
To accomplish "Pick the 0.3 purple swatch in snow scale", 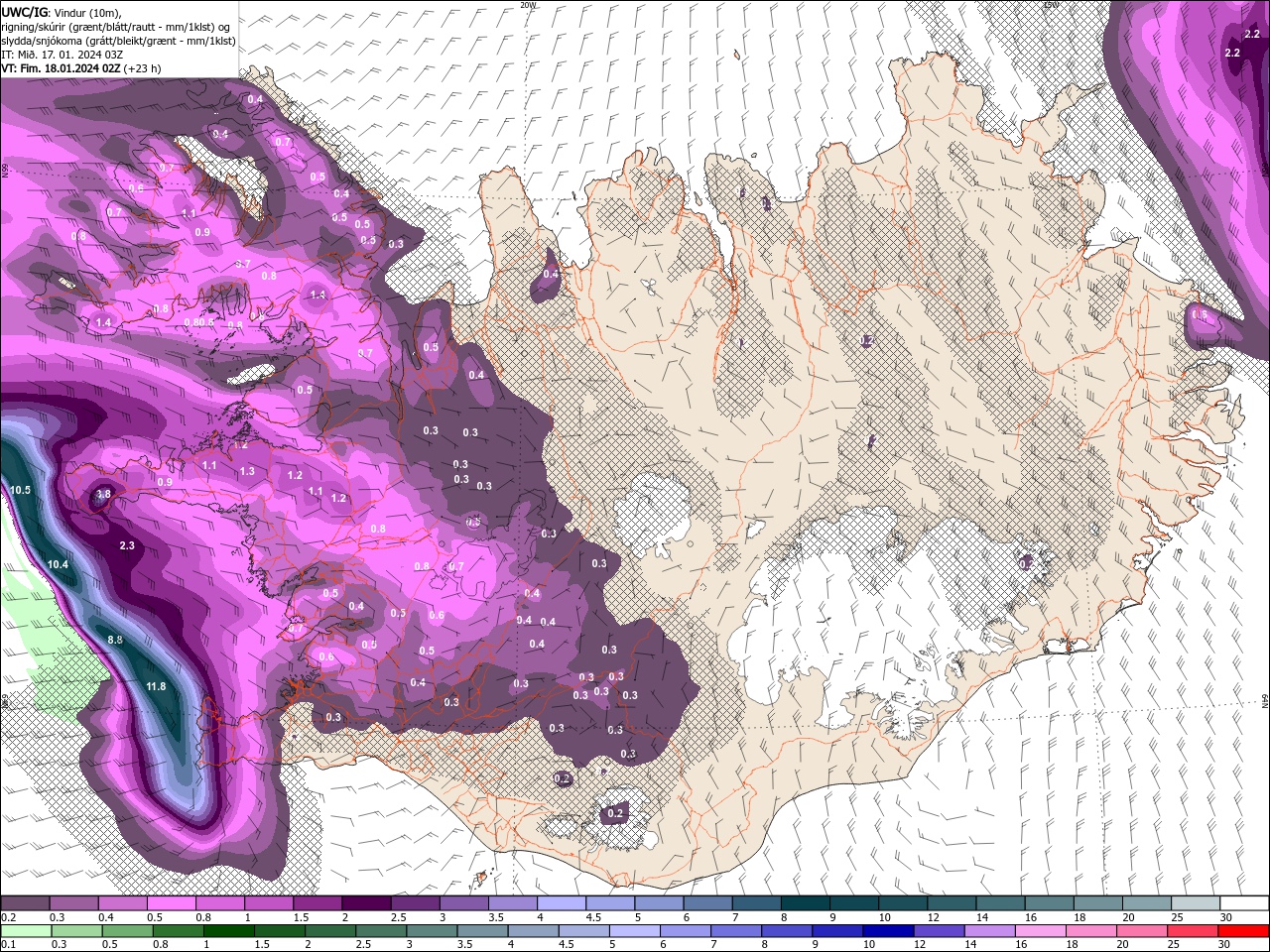I will pyautogui.click(x=73, y=903).
